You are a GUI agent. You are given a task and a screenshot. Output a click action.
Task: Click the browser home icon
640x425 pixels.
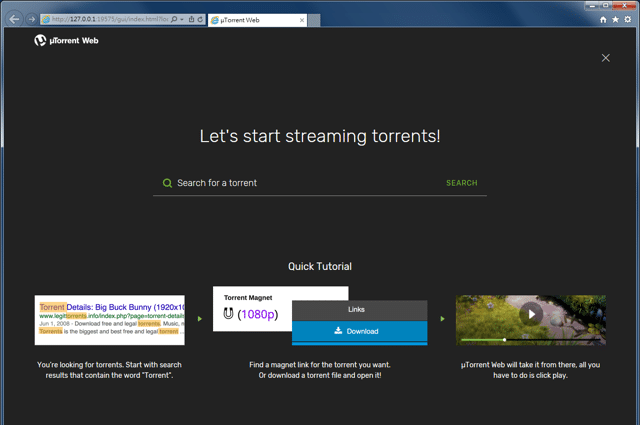pos(603,20)
